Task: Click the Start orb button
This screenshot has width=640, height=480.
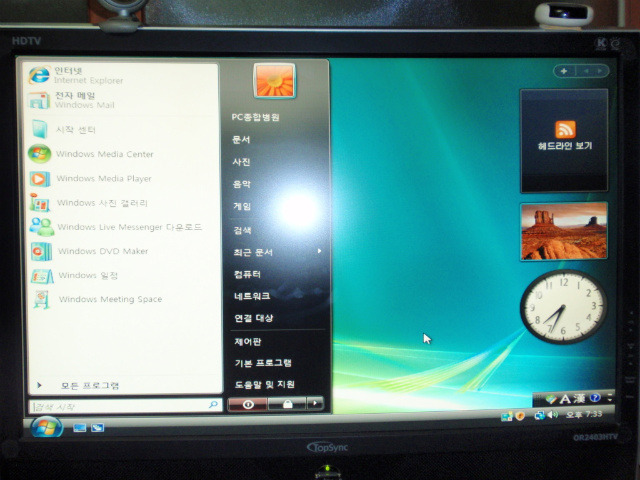Action: (47, 427)
